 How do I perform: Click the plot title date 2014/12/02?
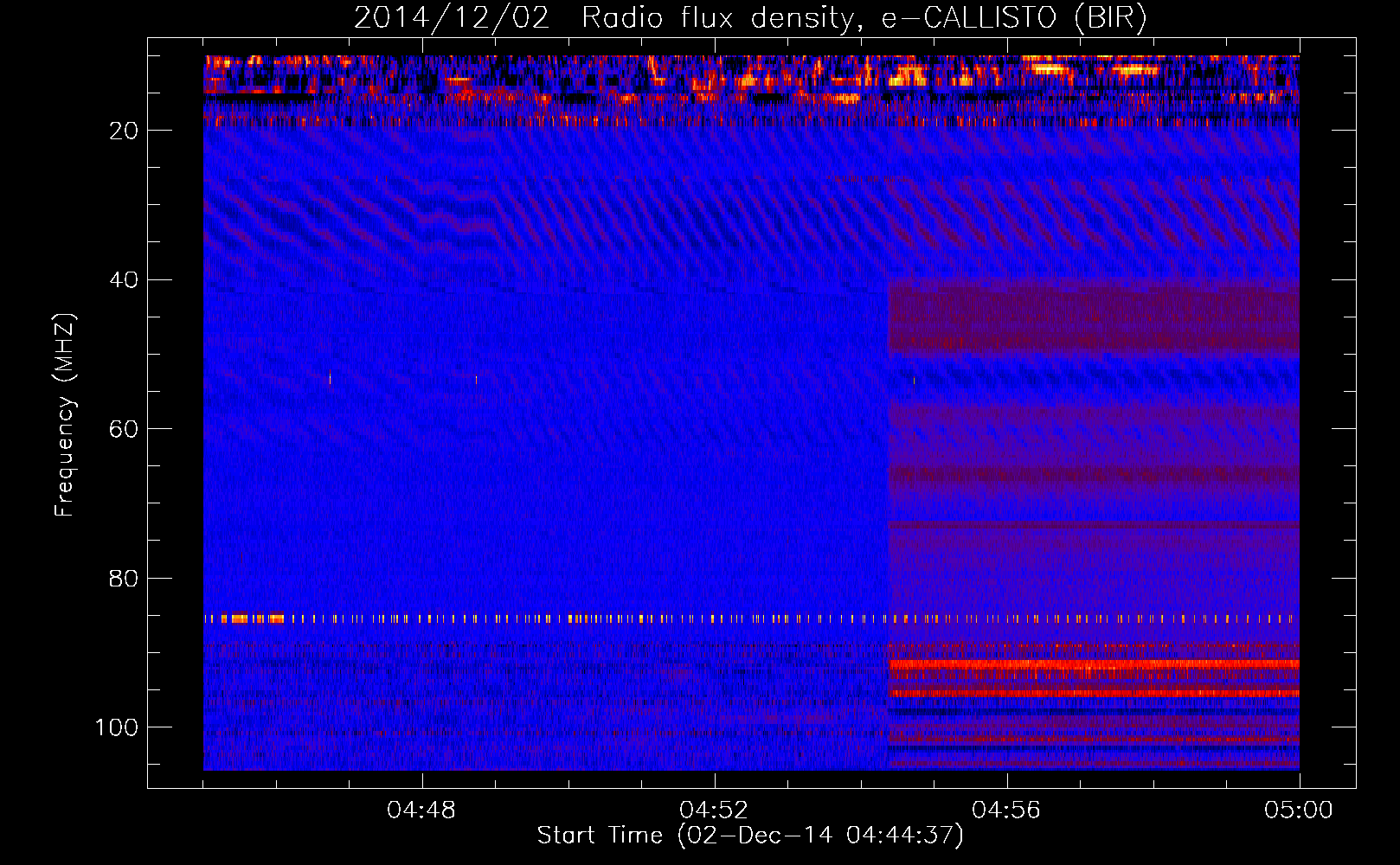pos(451,18)
